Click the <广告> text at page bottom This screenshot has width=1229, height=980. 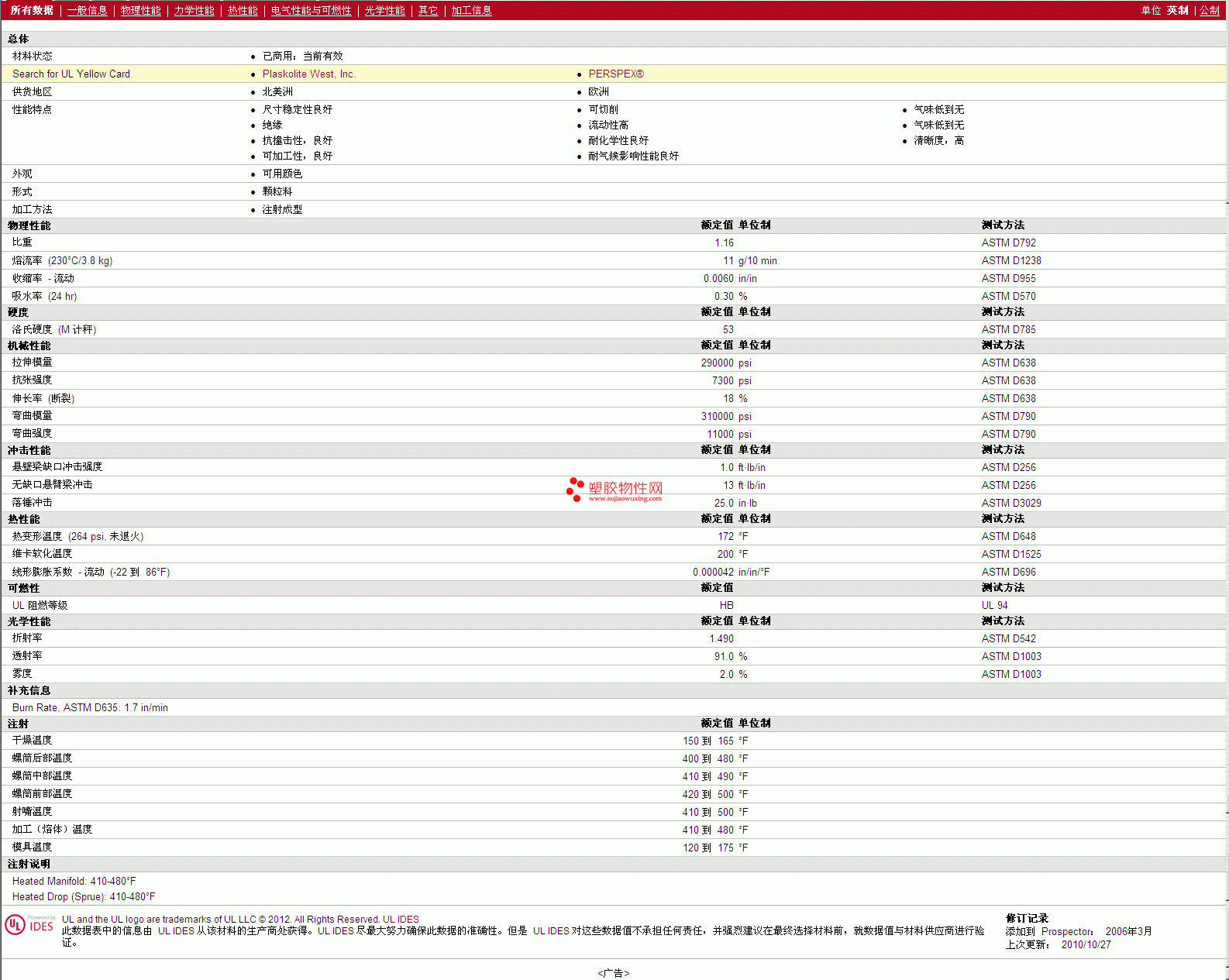614,973
